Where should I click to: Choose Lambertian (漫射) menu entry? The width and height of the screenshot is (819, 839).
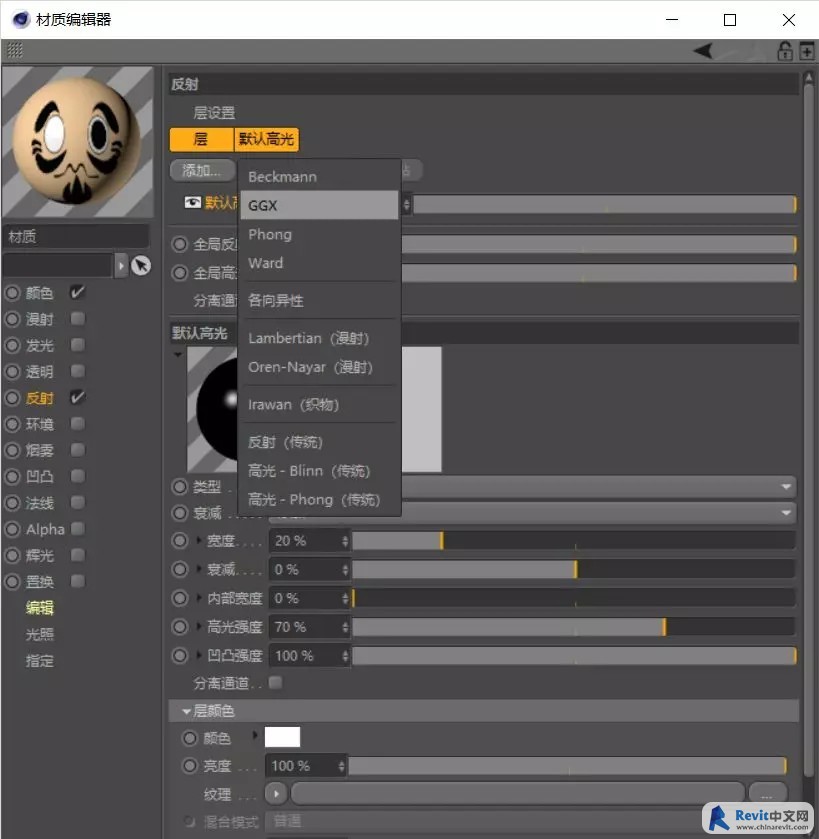pyautogui.click(x=319, y=338)
